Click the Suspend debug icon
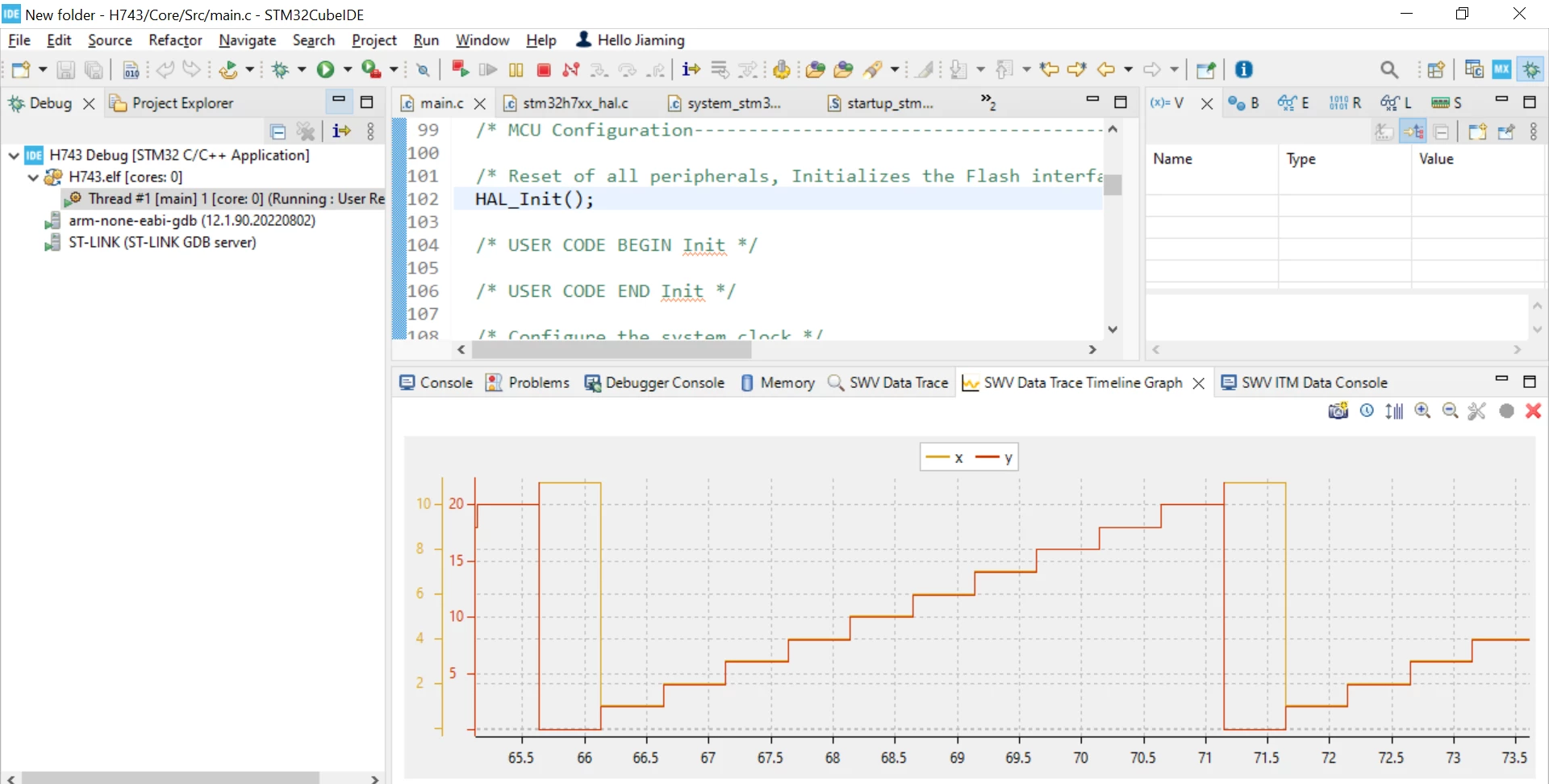1549x784 pixels. click(516, 69)
